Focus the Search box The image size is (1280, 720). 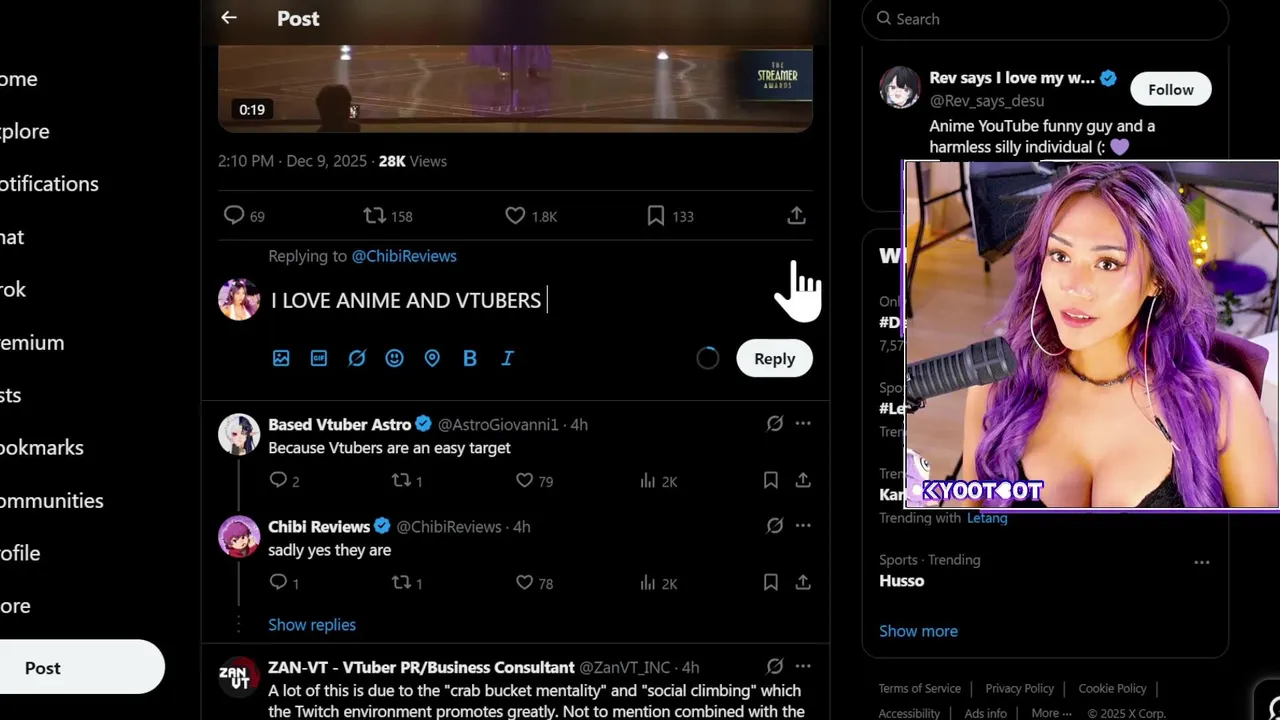(x=1045, y=19)
